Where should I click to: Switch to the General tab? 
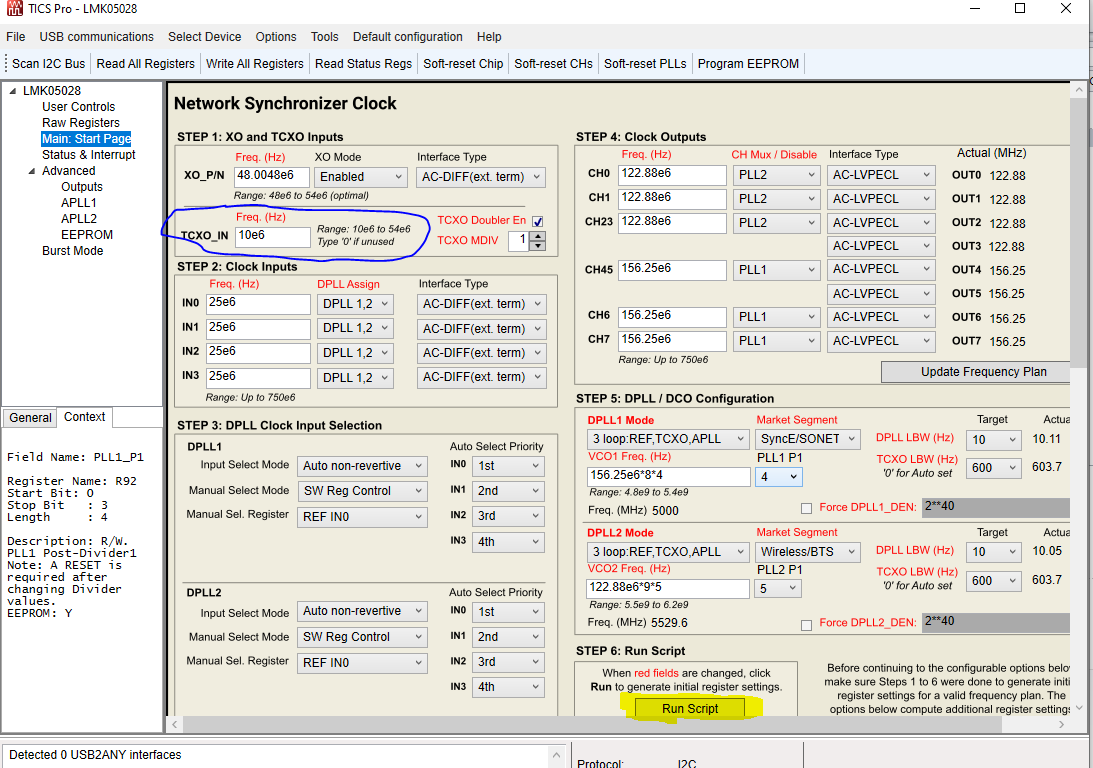30,417
